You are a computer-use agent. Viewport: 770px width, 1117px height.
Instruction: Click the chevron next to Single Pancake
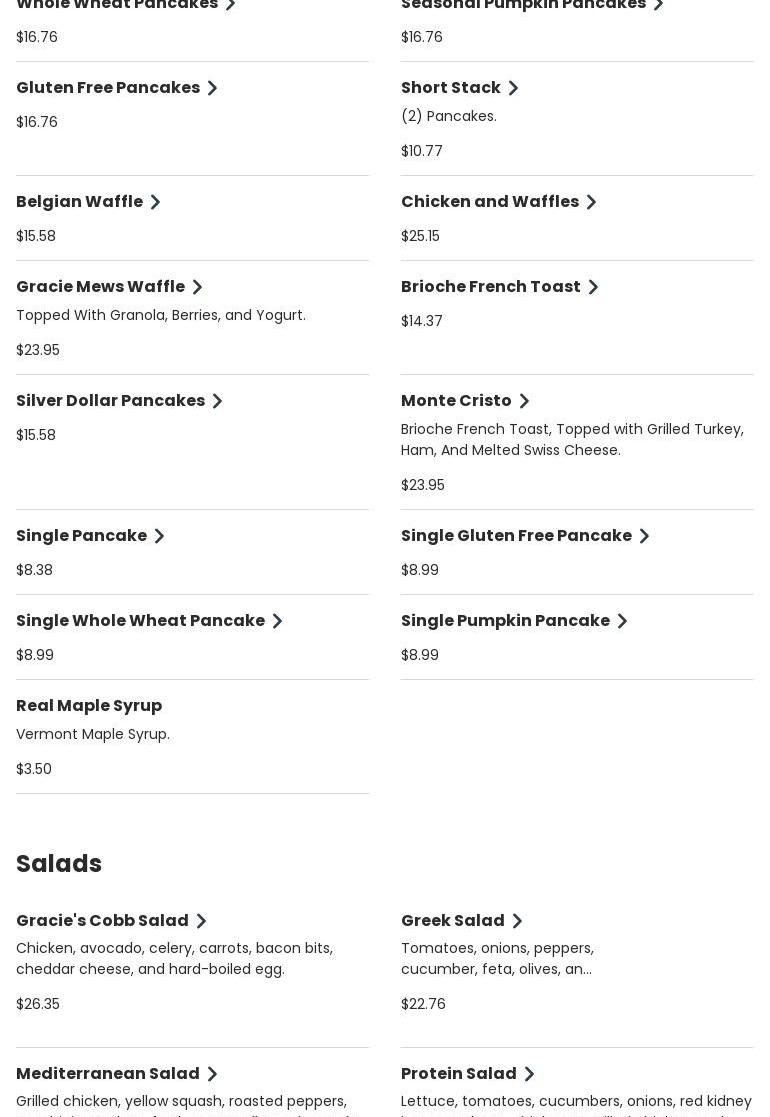[x=159, y=536]
